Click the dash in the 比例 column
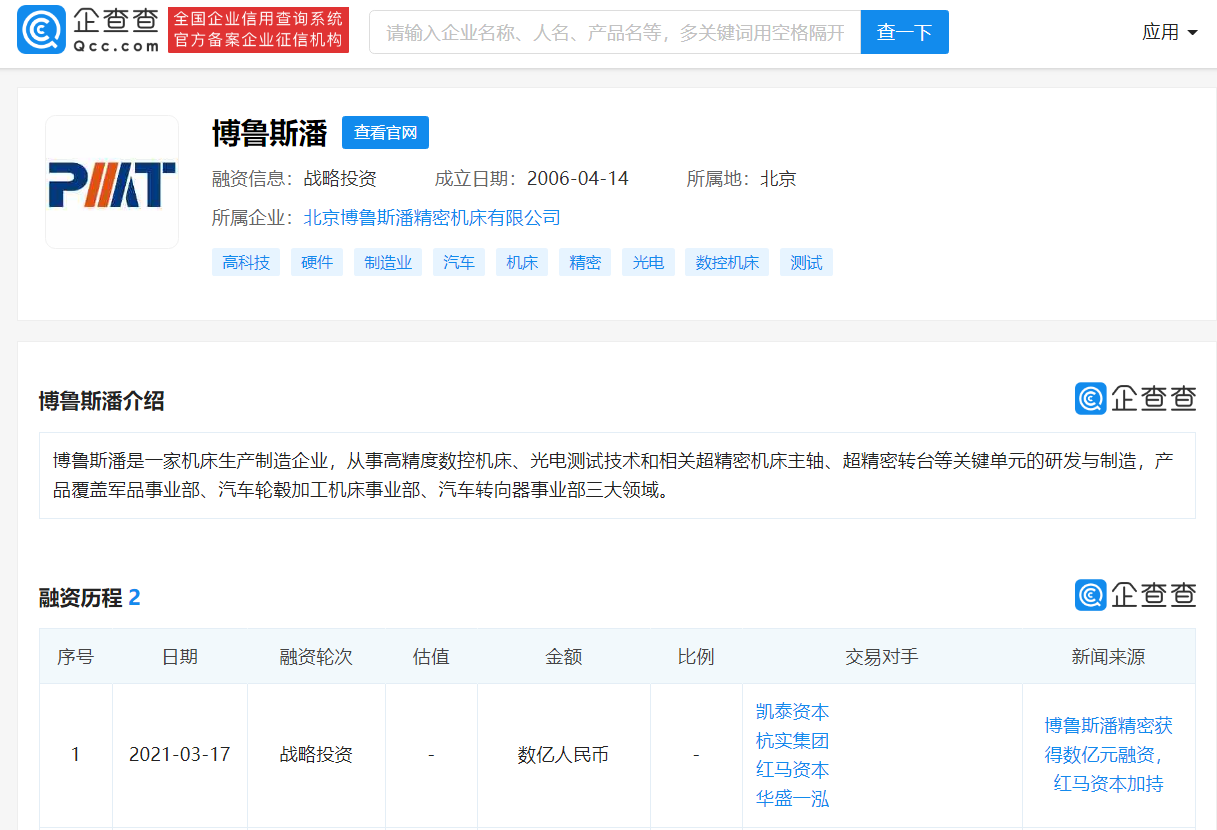The image size is (1217, 830). 696,755
